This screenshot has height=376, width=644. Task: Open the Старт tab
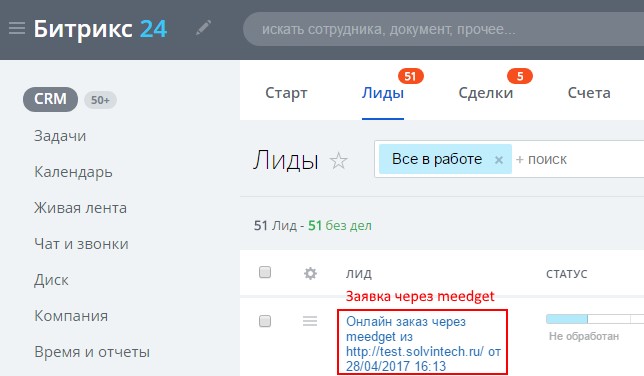[x=286, y=93]
